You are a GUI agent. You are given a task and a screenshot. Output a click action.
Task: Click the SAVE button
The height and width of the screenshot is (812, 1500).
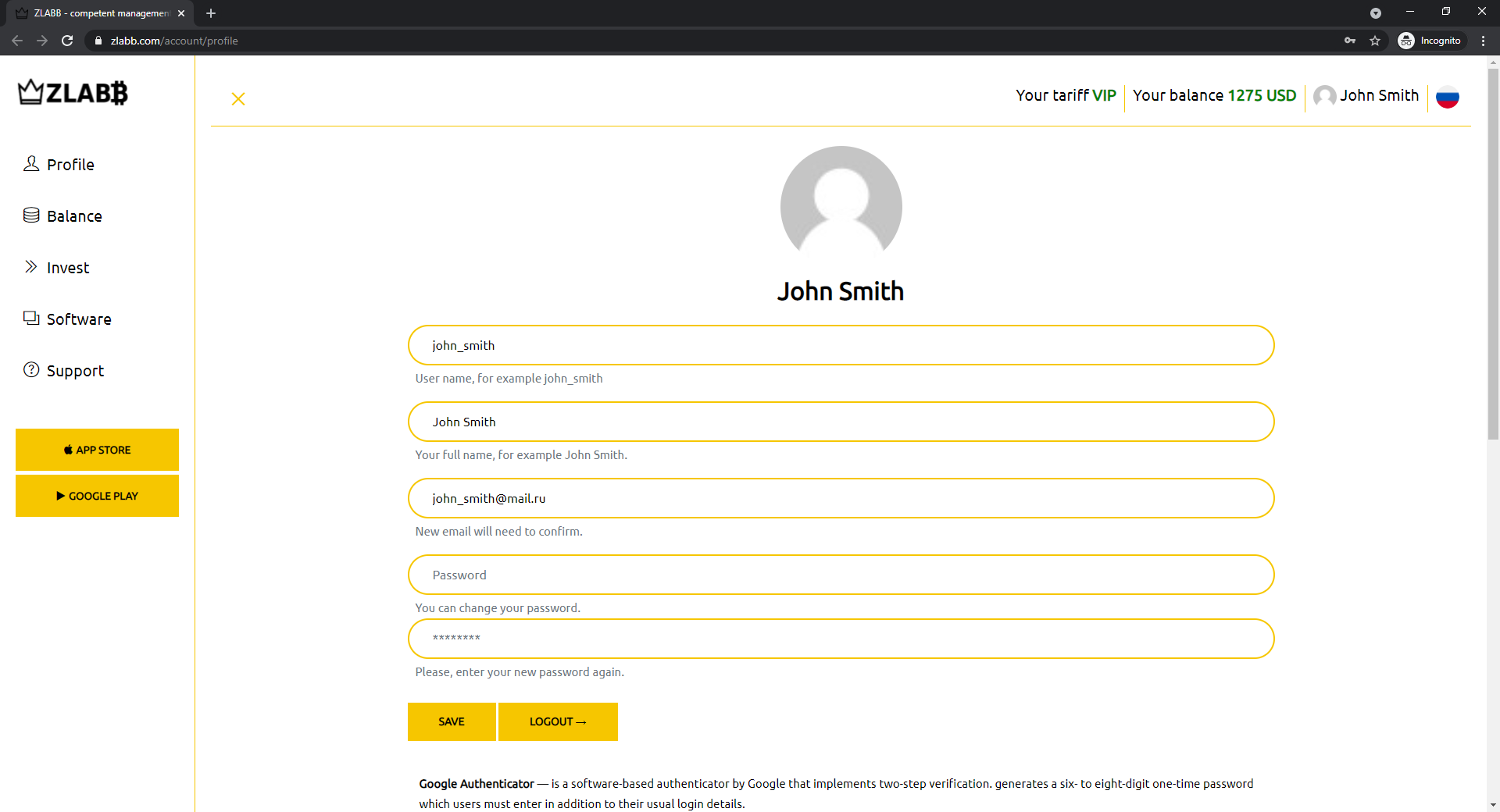pyautogui.click(x=452, y=721)
